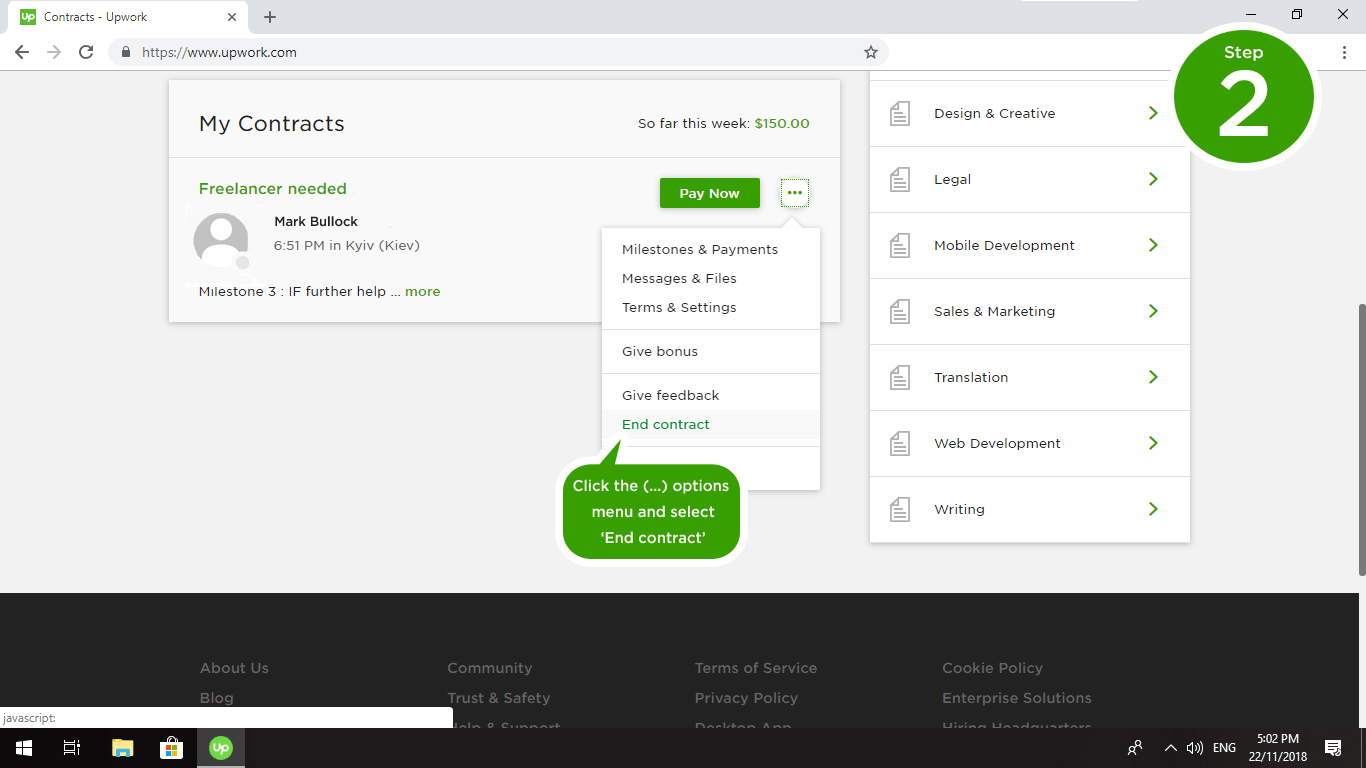Expand the Mobile Development category arrow
This screenshot has width=1366, height=768.
pyautogui.click(x=1153, y=245)
